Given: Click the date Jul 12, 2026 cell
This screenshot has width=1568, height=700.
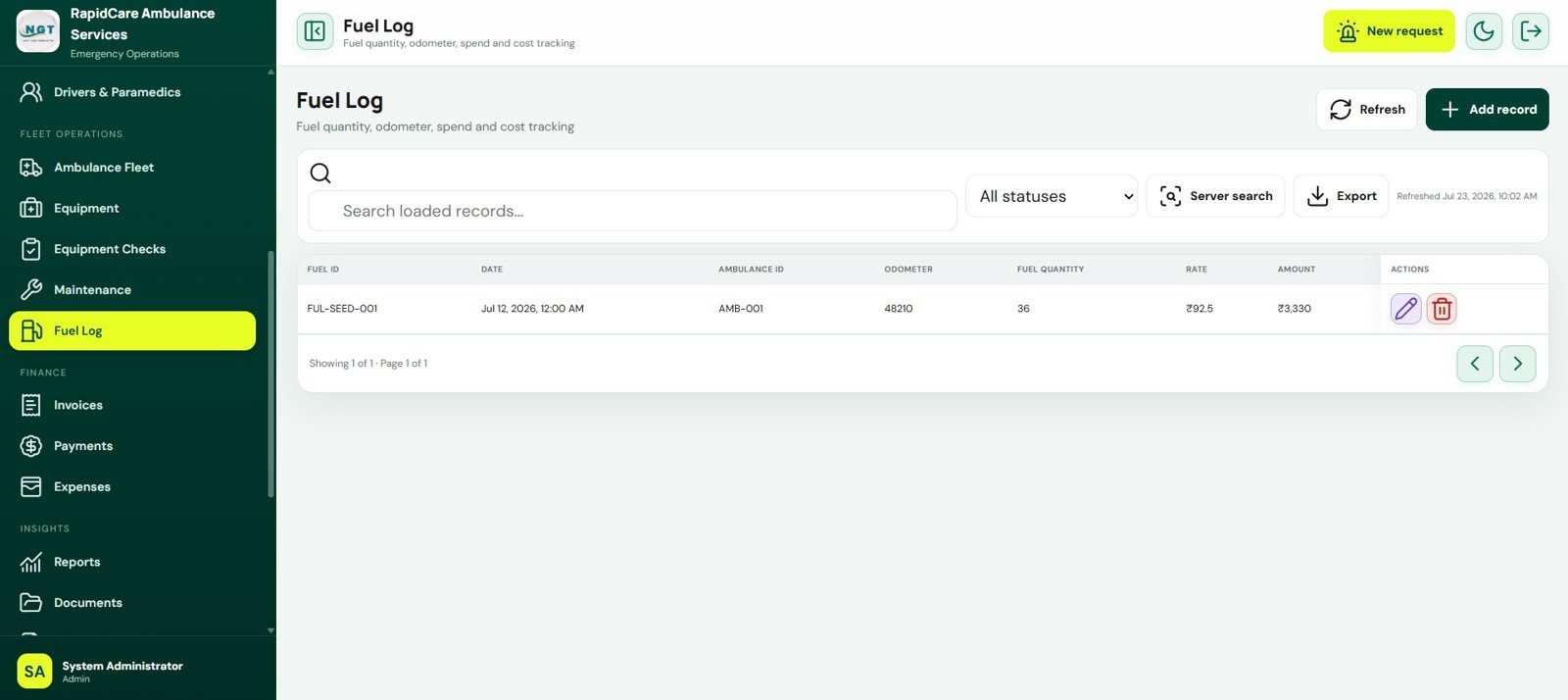Looking at the screenshot, I should [x=532, y=309].
